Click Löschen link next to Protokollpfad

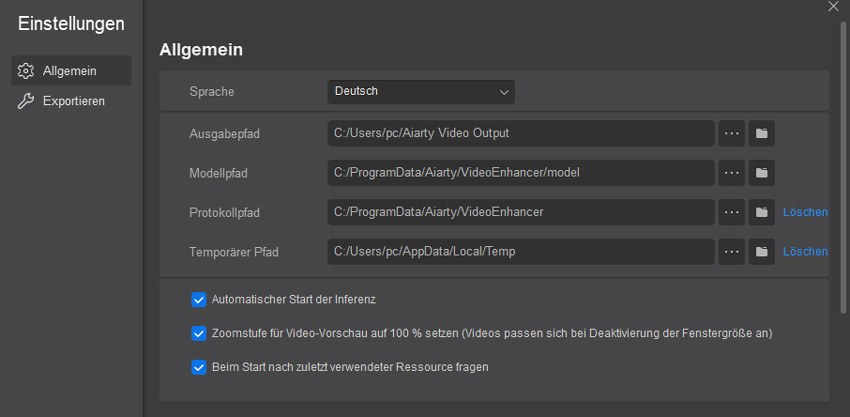pos(805,212)
